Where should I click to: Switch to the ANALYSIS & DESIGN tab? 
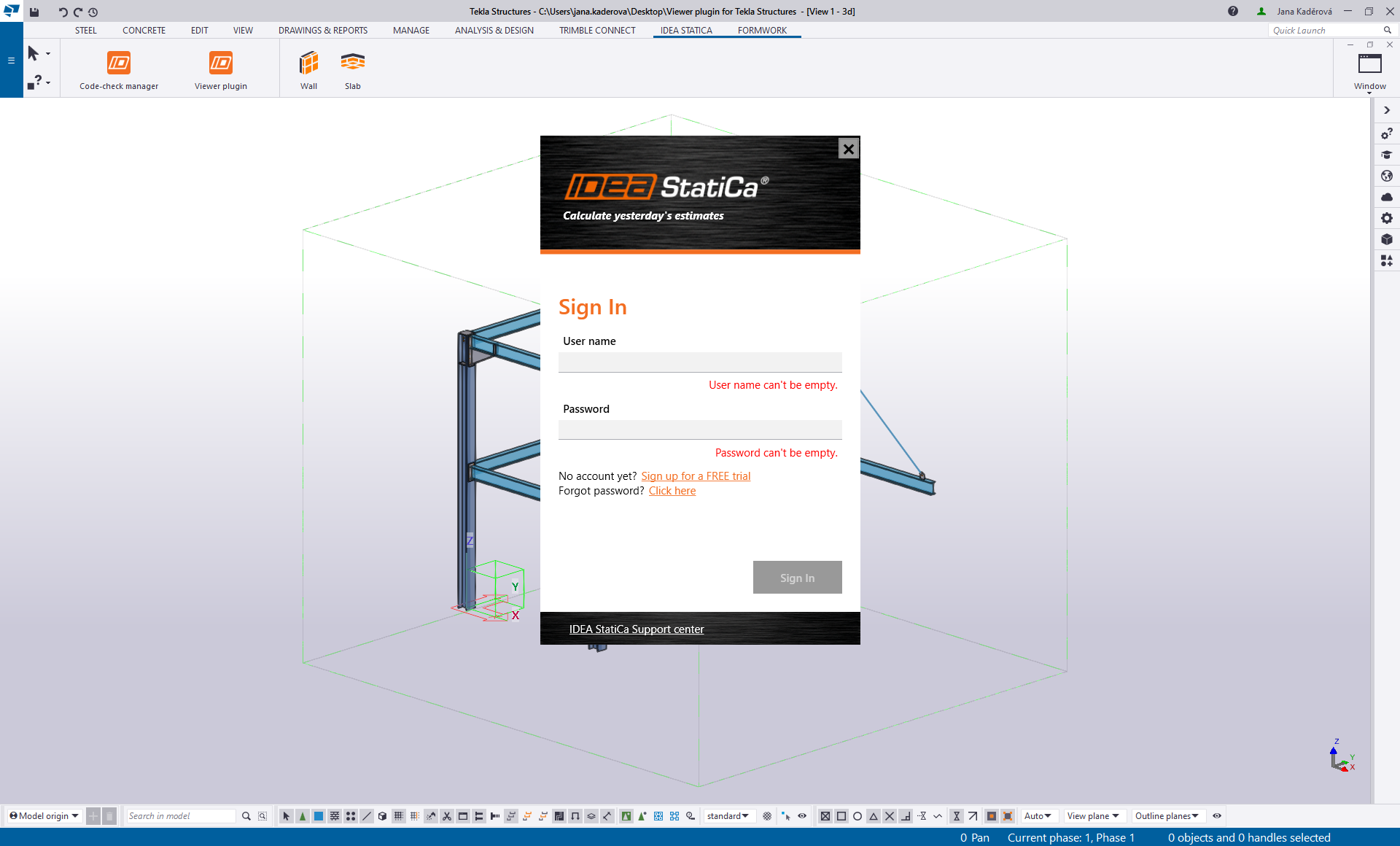(494, 31)
